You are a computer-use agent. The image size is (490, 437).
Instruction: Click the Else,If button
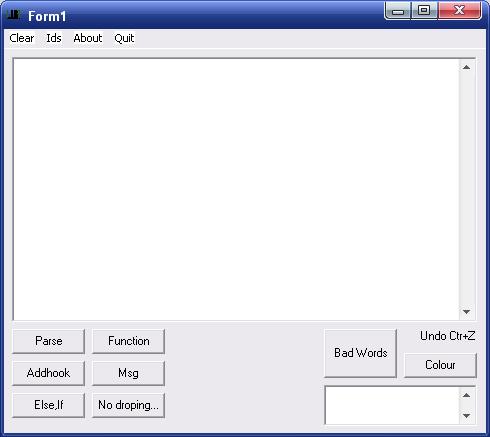coord(49,405)
